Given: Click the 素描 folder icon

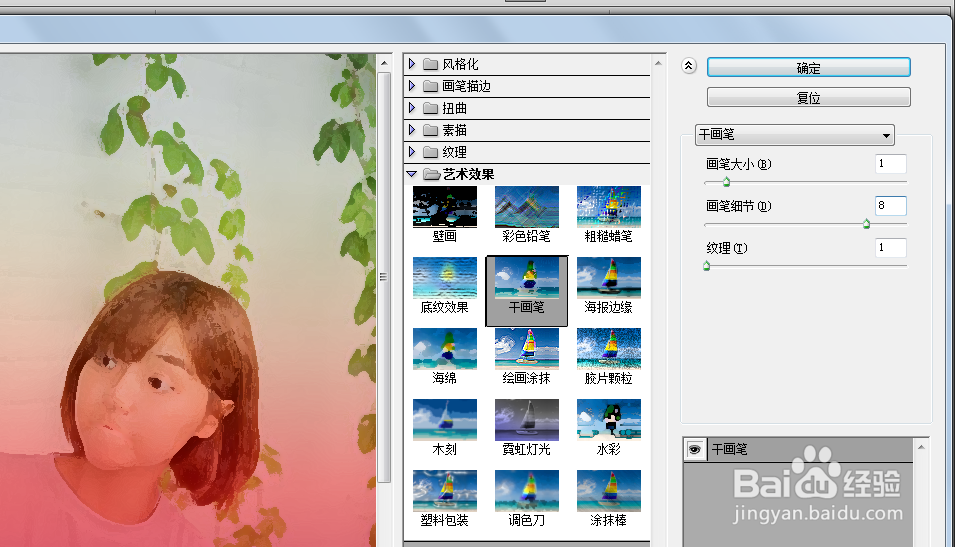Looking at the screenshot, I should [x=431, y=130].
